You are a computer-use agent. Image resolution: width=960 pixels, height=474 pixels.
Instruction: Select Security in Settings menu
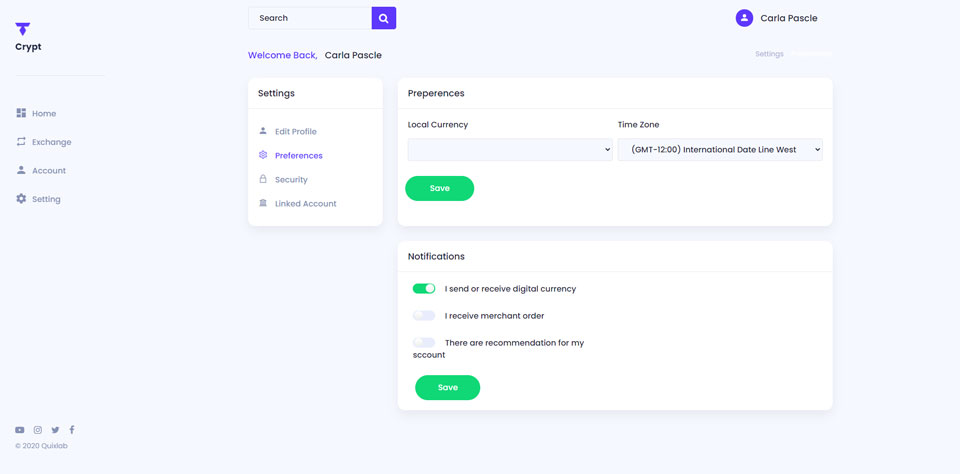pos(291,180)
